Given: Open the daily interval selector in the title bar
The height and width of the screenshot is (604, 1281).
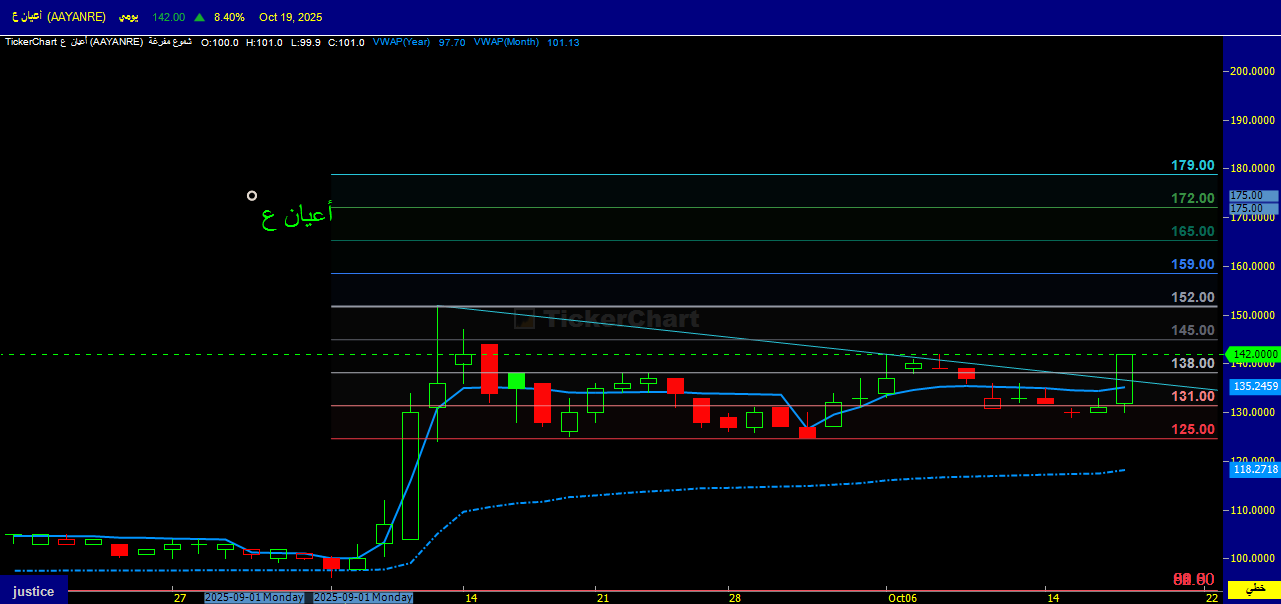Looking at the screenshot, I should click(129, 17).
